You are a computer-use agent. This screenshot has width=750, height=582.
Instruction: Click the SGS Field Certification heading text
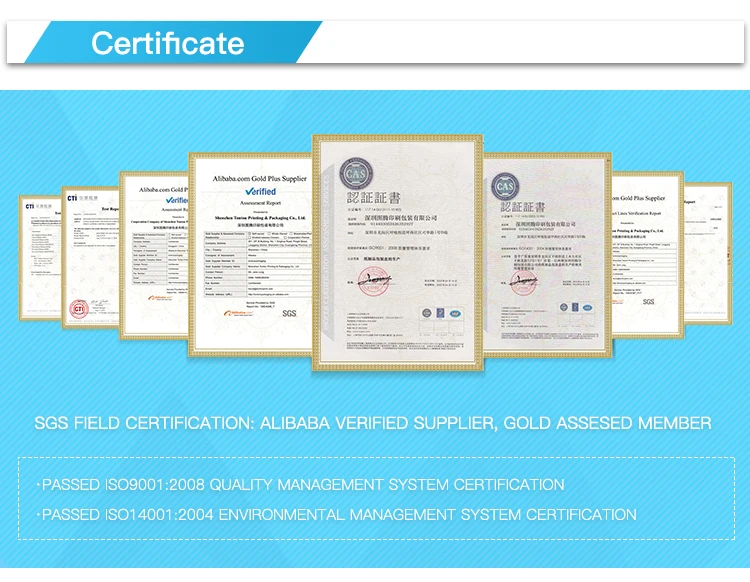point(373,423)
